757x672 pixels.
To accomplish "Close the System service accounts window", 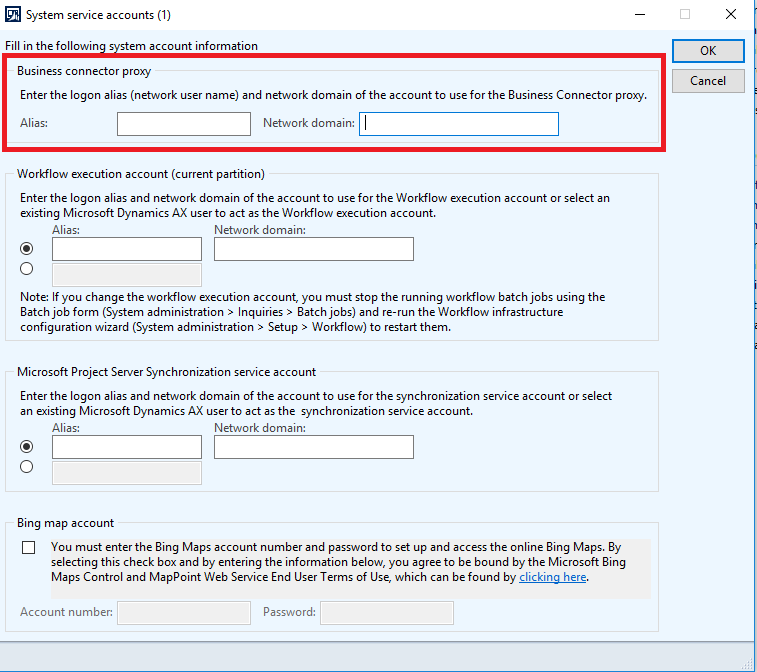I will 731,14.
